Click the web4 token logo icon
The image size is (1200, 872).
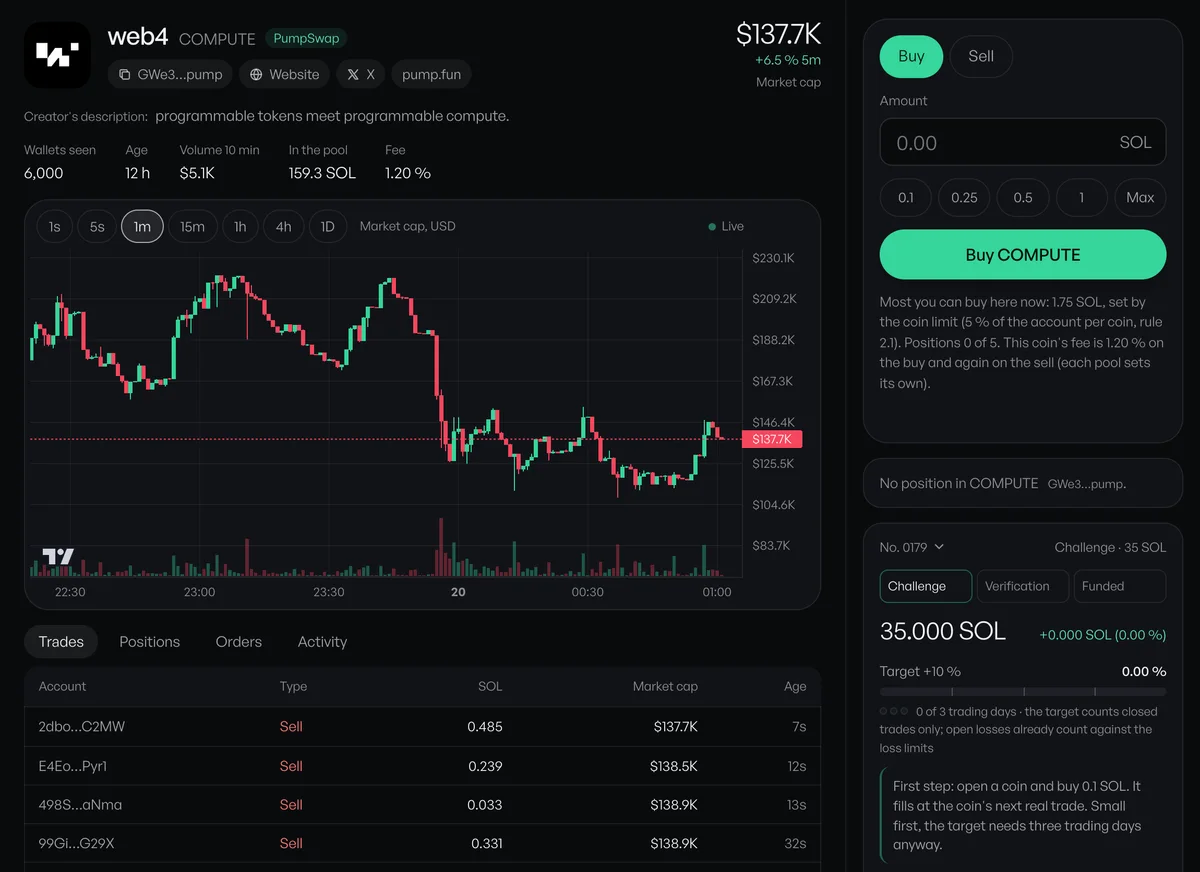tap(57, 57)
